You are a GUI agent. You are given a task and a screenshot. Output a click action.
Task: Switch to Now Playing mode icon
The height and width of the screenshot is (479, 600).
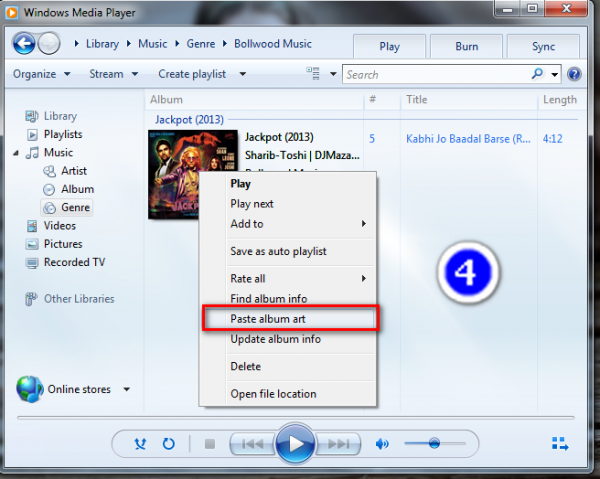560,444
